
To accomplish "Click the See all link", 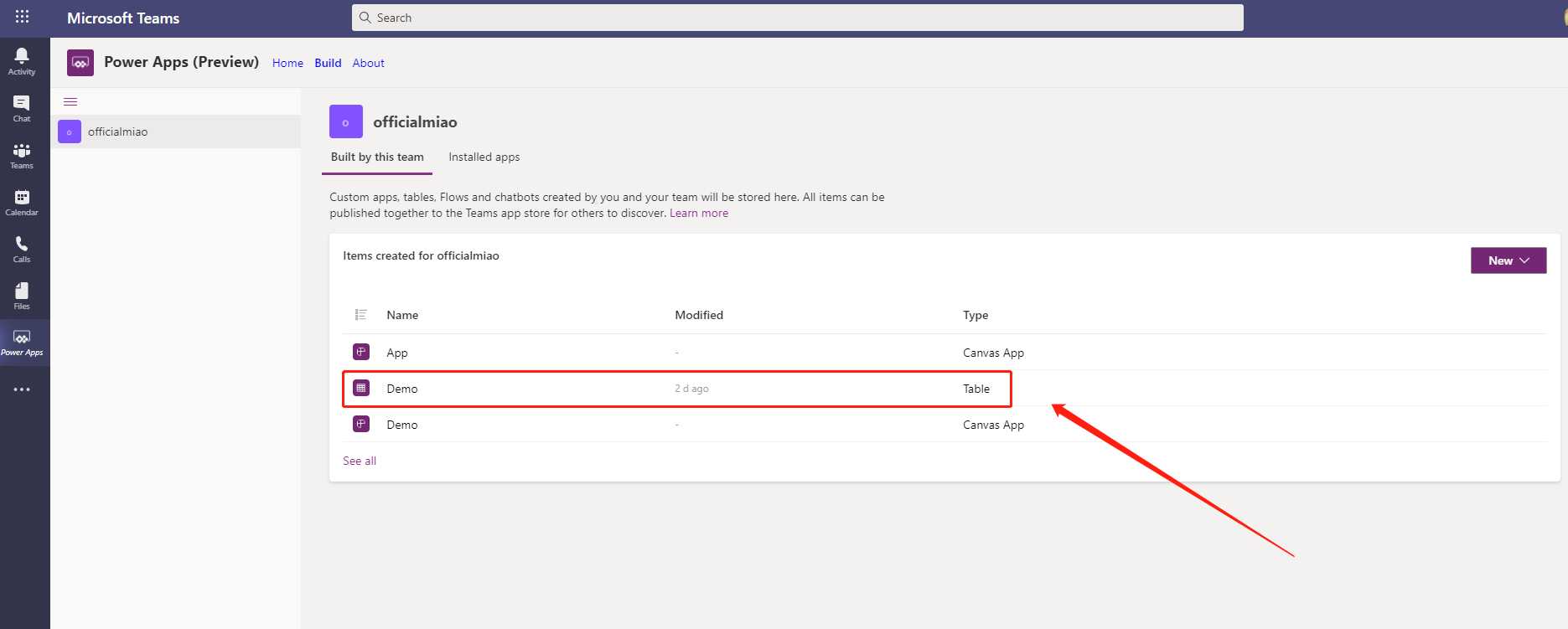I will [360, 461].
